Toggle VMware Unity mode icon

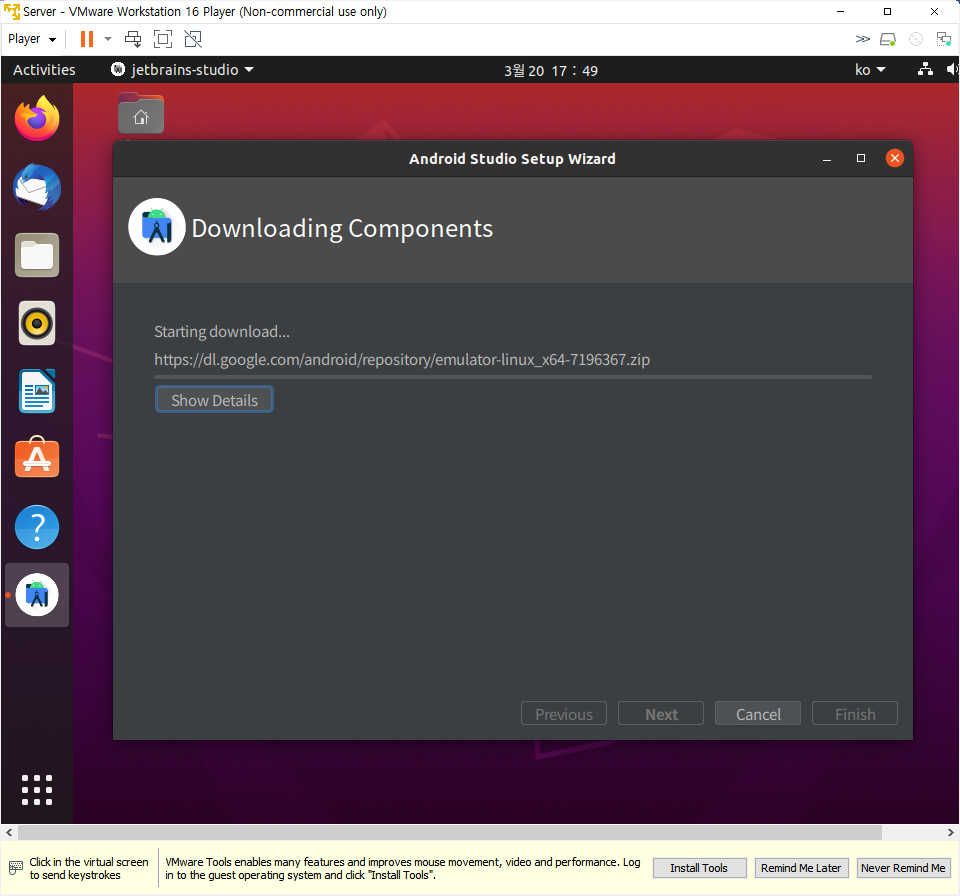click(x=193, y=39)
